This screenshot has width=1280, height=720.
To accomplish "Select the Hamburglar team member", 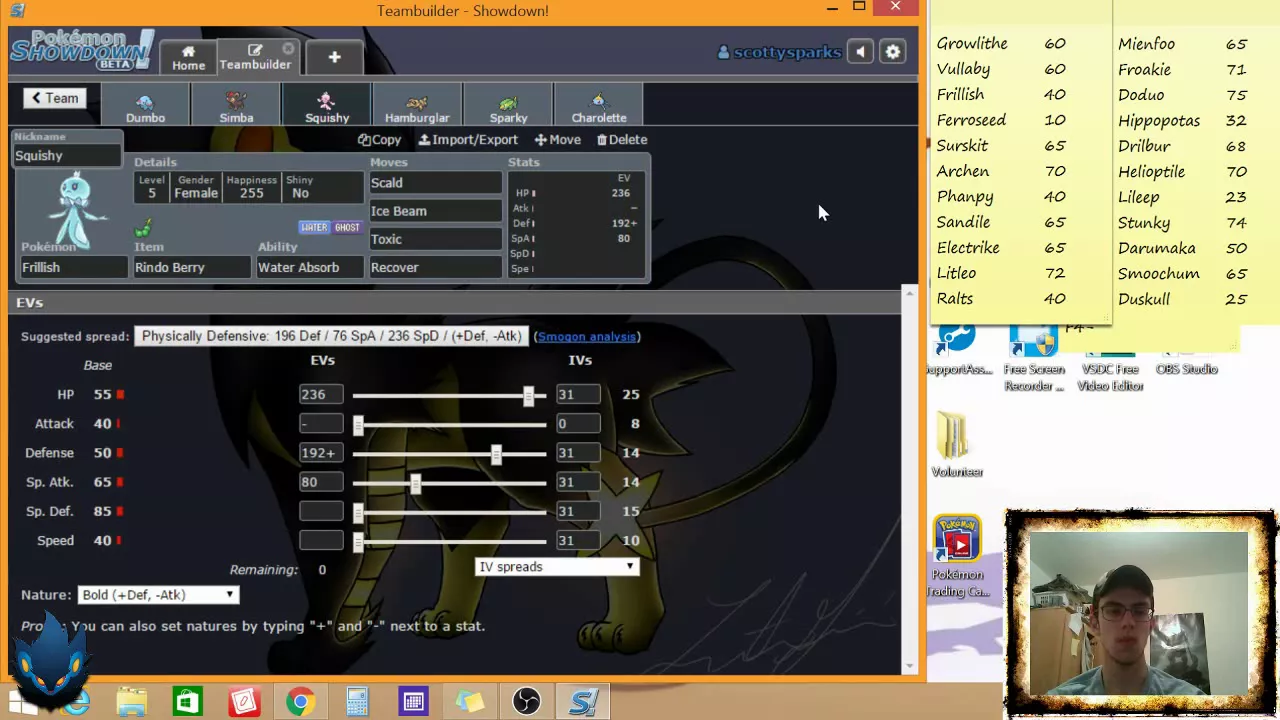I will (x=417, y=107).
